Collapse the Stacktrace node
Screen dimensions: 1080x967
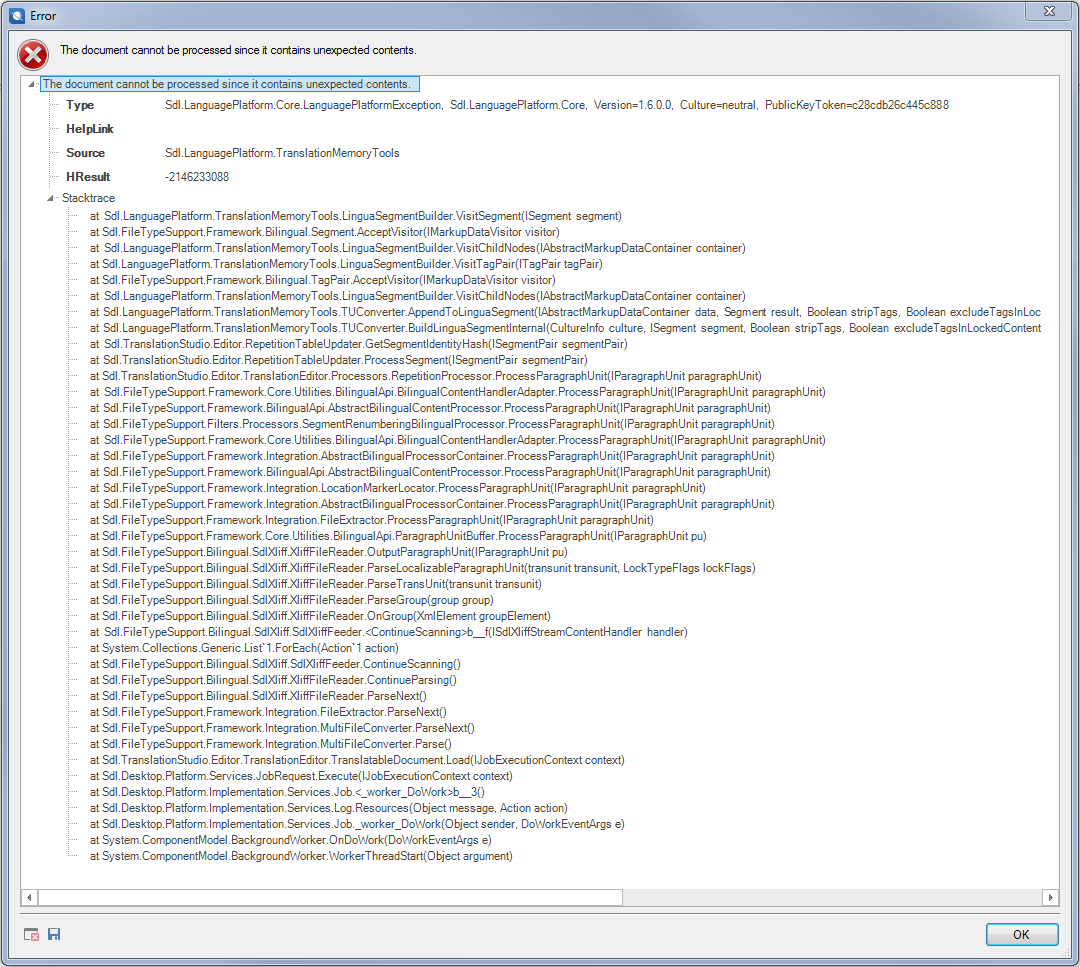pyautogui.click(x=52, y=199)
